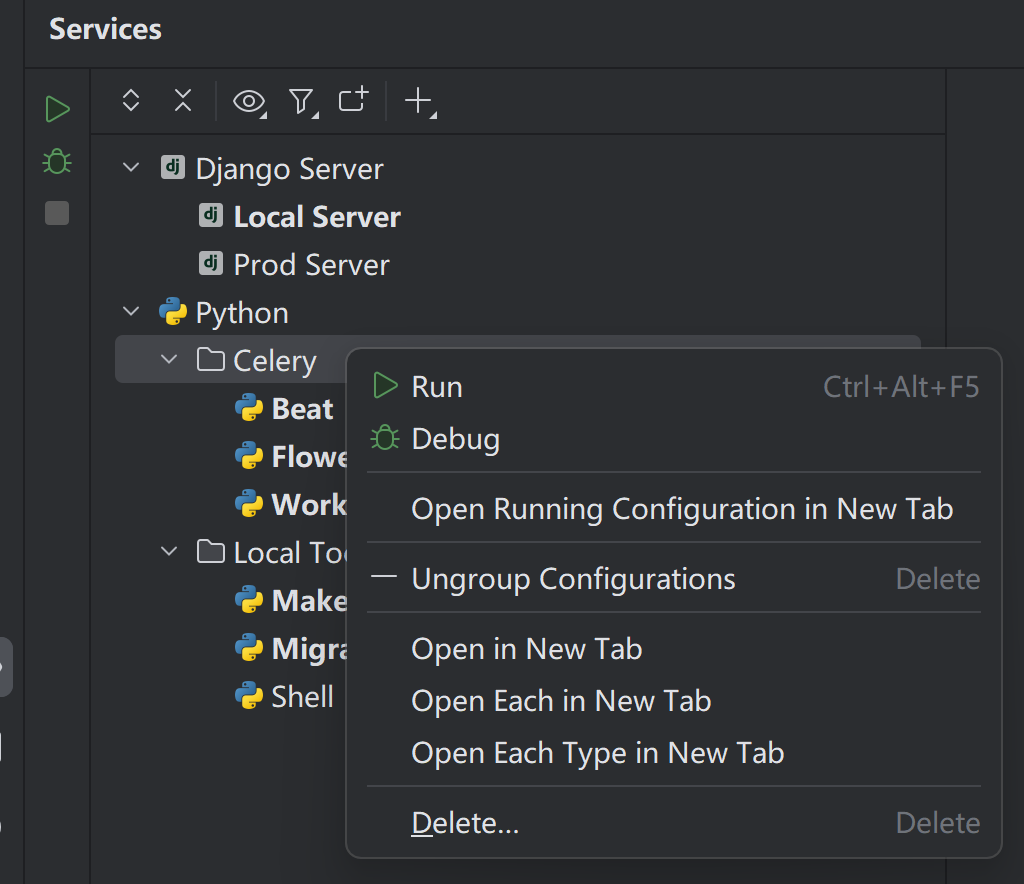Collapse the Local Tools folder chevron

click(169, 551)
